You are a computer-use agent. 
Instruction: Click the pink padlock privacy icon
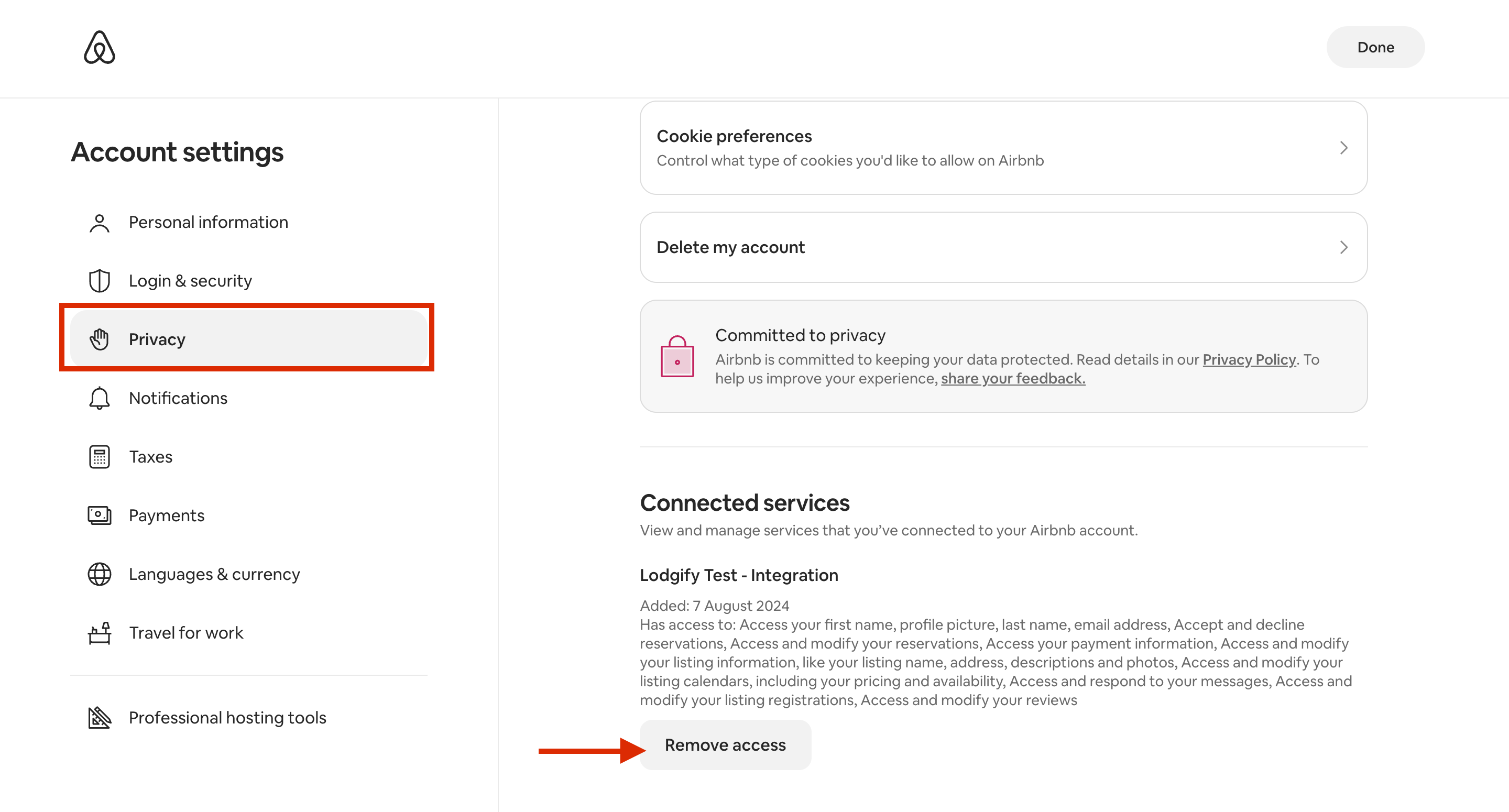(x=677, y=357)
